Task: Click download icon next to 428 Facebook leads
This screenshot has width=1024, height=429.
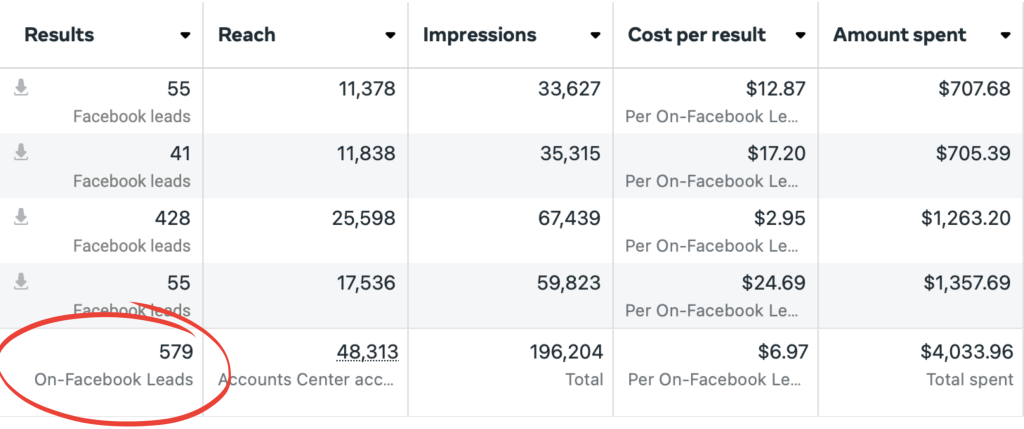Action: [20, 217]
